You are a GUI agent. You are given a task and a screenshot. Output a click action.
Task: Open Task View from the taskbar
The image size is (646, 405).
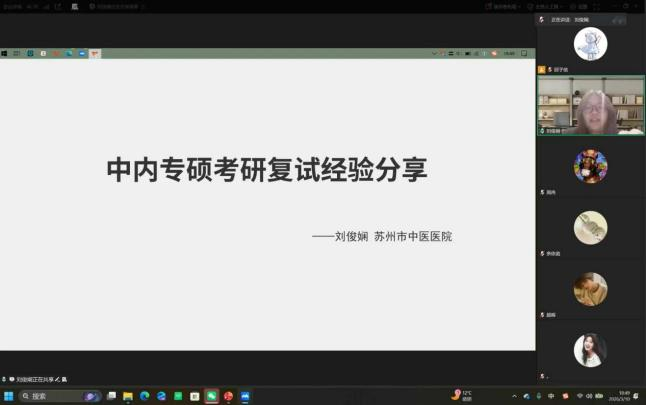point(112,396)
